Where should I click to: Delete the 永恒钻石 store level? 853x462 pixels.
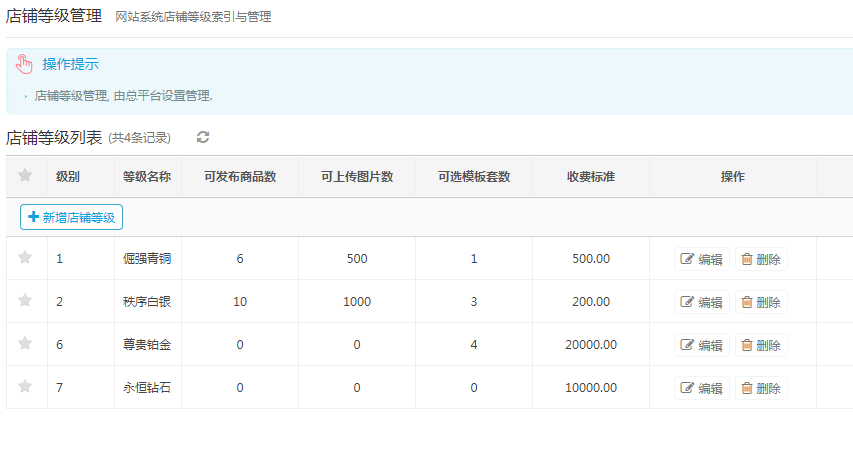click(760, 388)
